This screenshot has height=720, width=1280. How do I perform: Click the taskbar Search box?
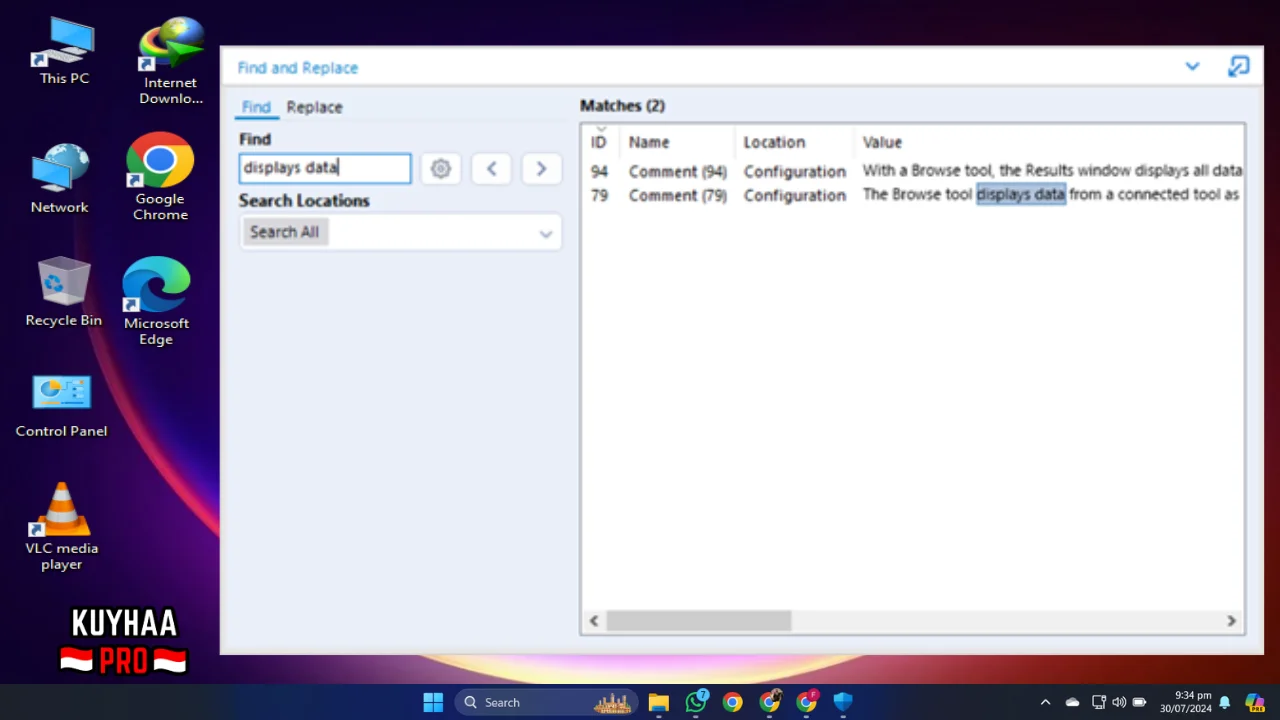[547, 702]
